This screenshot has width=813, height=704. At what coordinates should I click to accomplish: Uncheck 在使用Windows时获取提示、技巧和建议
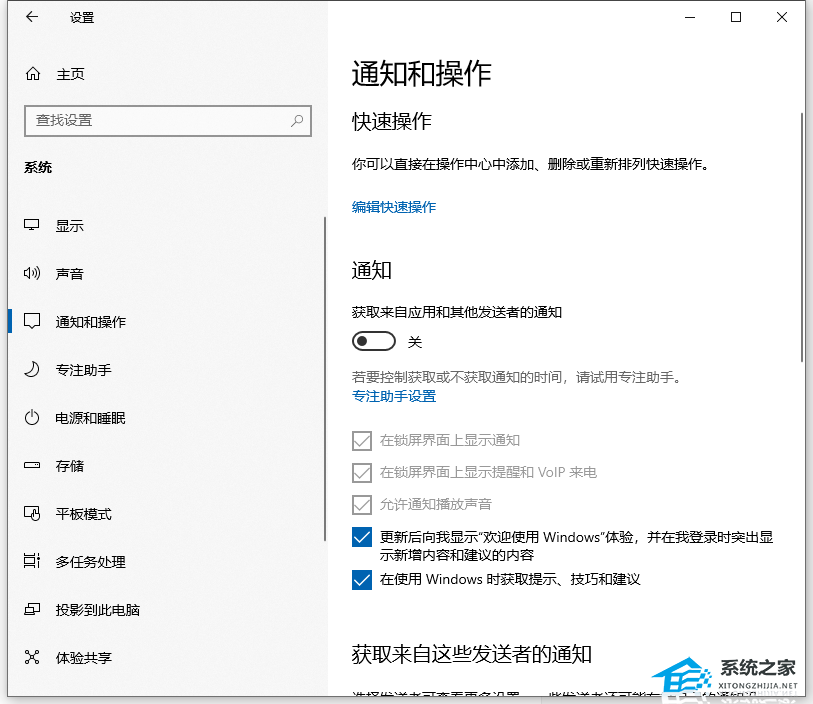[361, 579]
